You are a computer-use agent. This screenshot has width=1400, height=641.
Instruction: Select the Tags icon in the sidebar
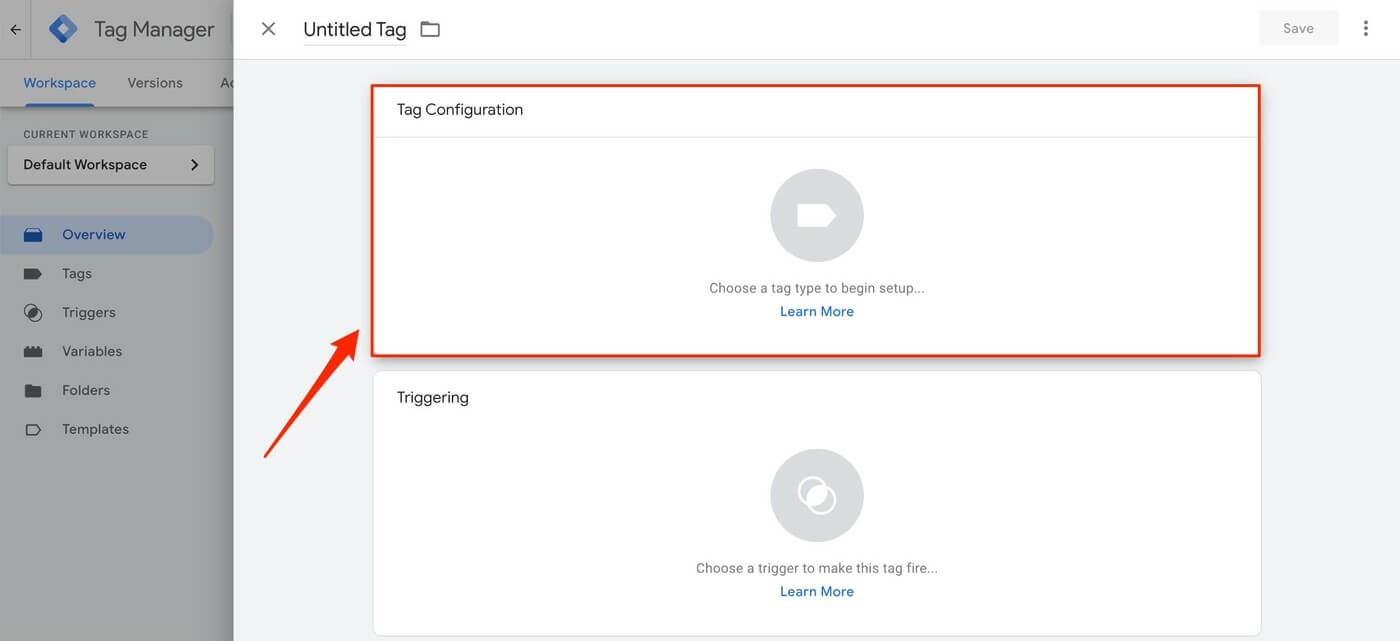33,273
